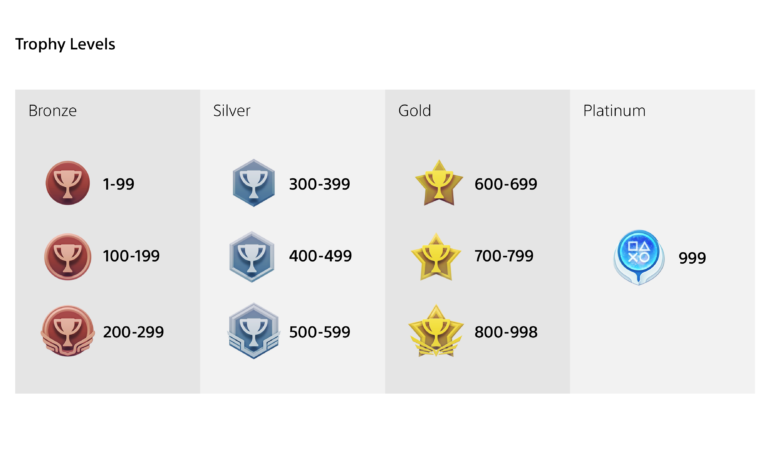Select the 1-99 level range text
The width and height of the screenshot is (770, 470).
[x=118, y=184]
